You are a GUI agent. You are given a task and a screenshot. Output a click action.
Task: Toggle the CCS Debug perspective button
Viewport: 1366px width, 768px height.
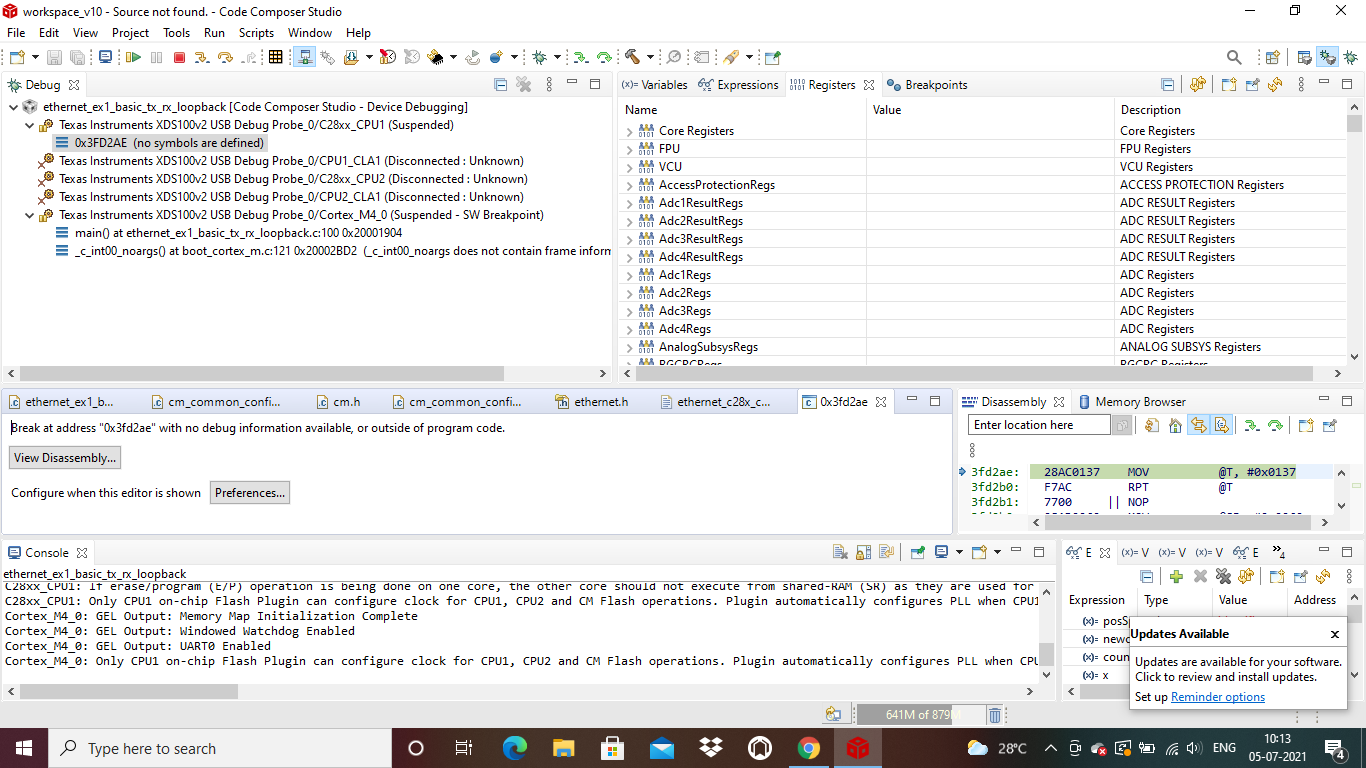pyautogui.click(x=1328, y=58)
